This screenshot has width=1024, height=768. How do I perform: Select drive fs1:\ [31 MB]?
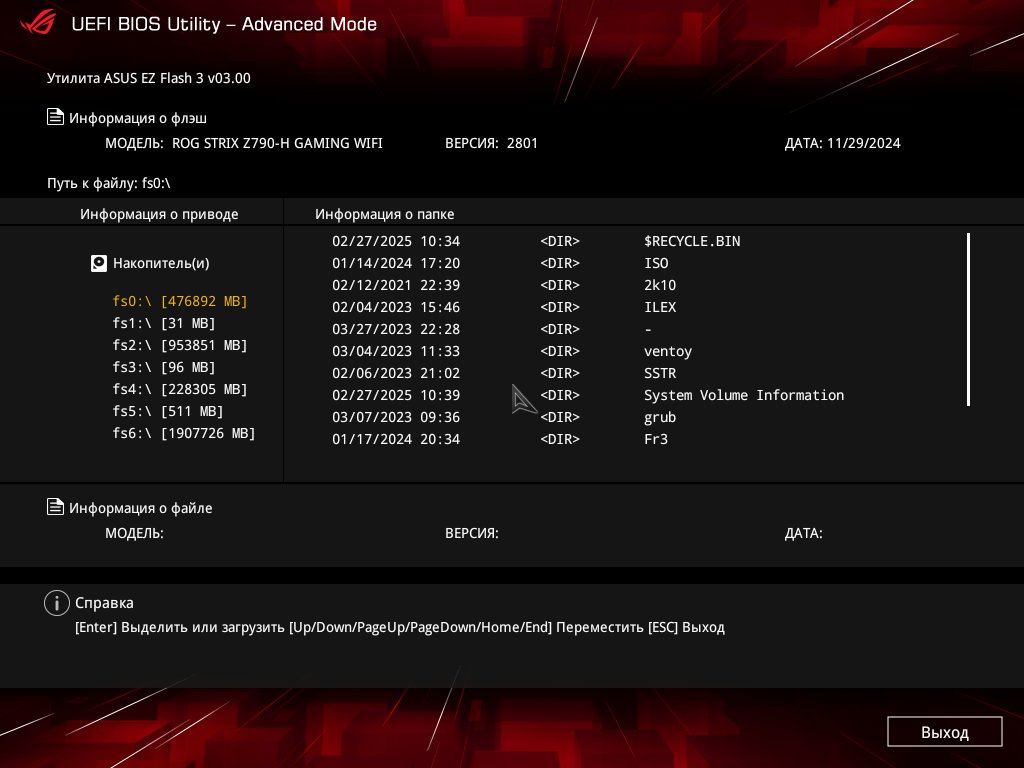tap(164, 323)
